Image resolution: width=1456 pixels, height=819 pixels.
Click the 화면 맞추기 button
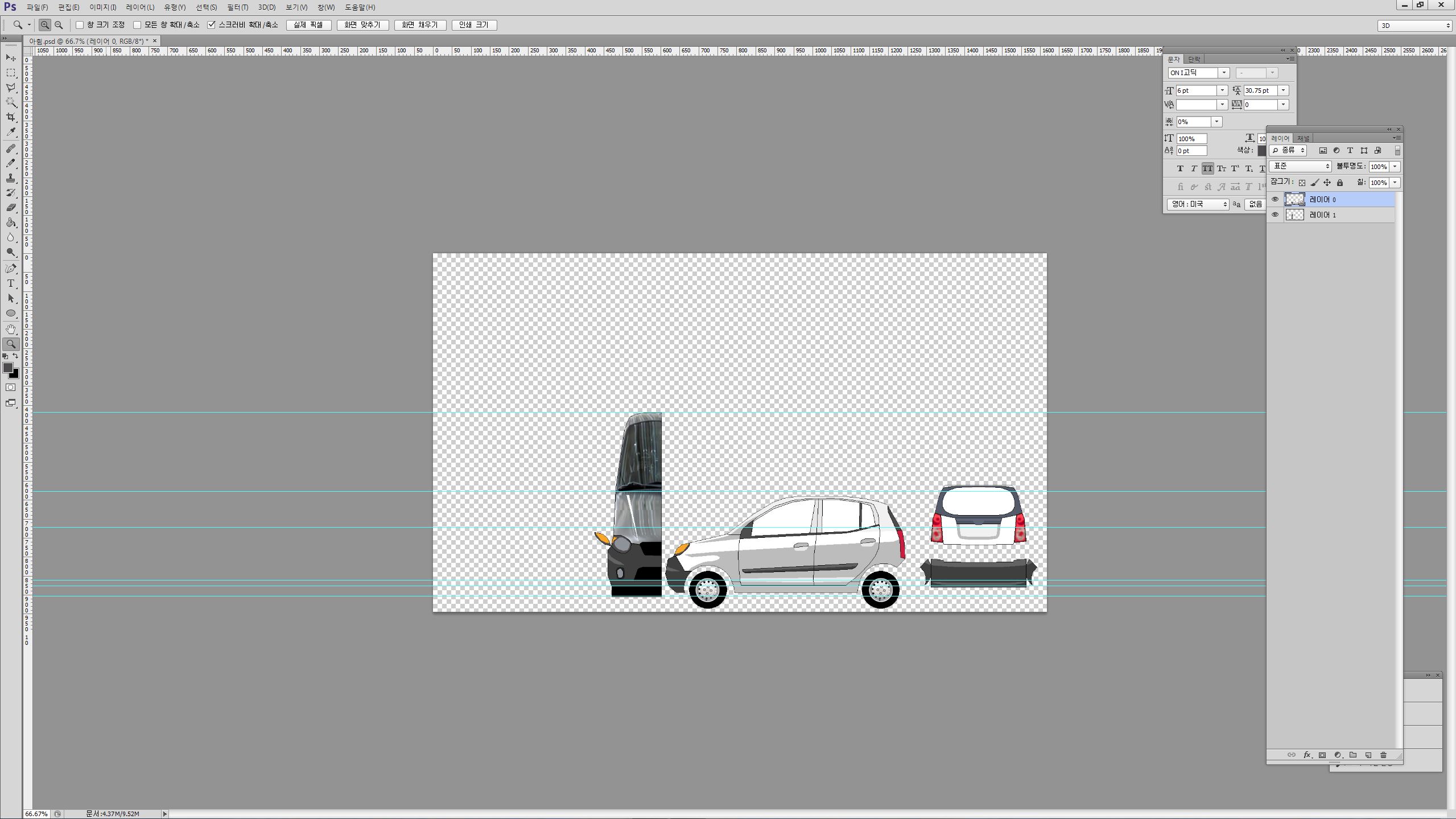(x=362, y=25)
